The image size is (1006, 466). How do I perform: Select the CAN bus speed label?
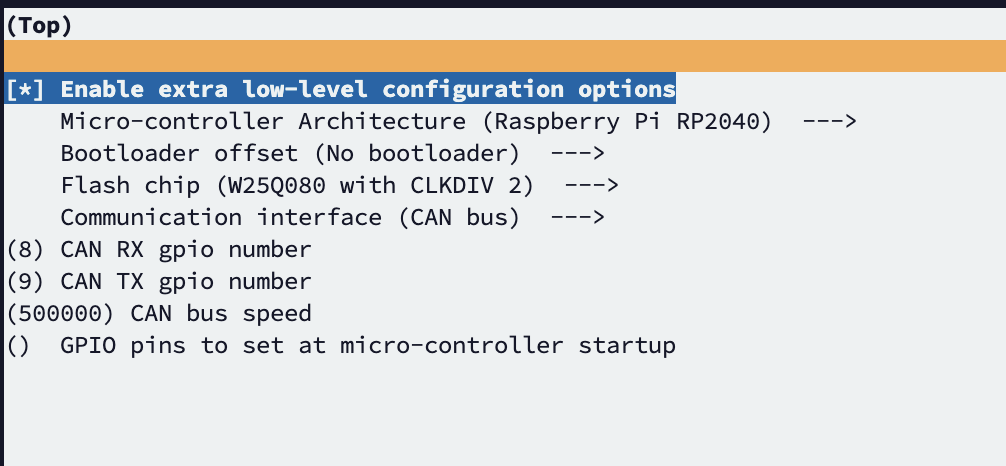coord(221,314)
